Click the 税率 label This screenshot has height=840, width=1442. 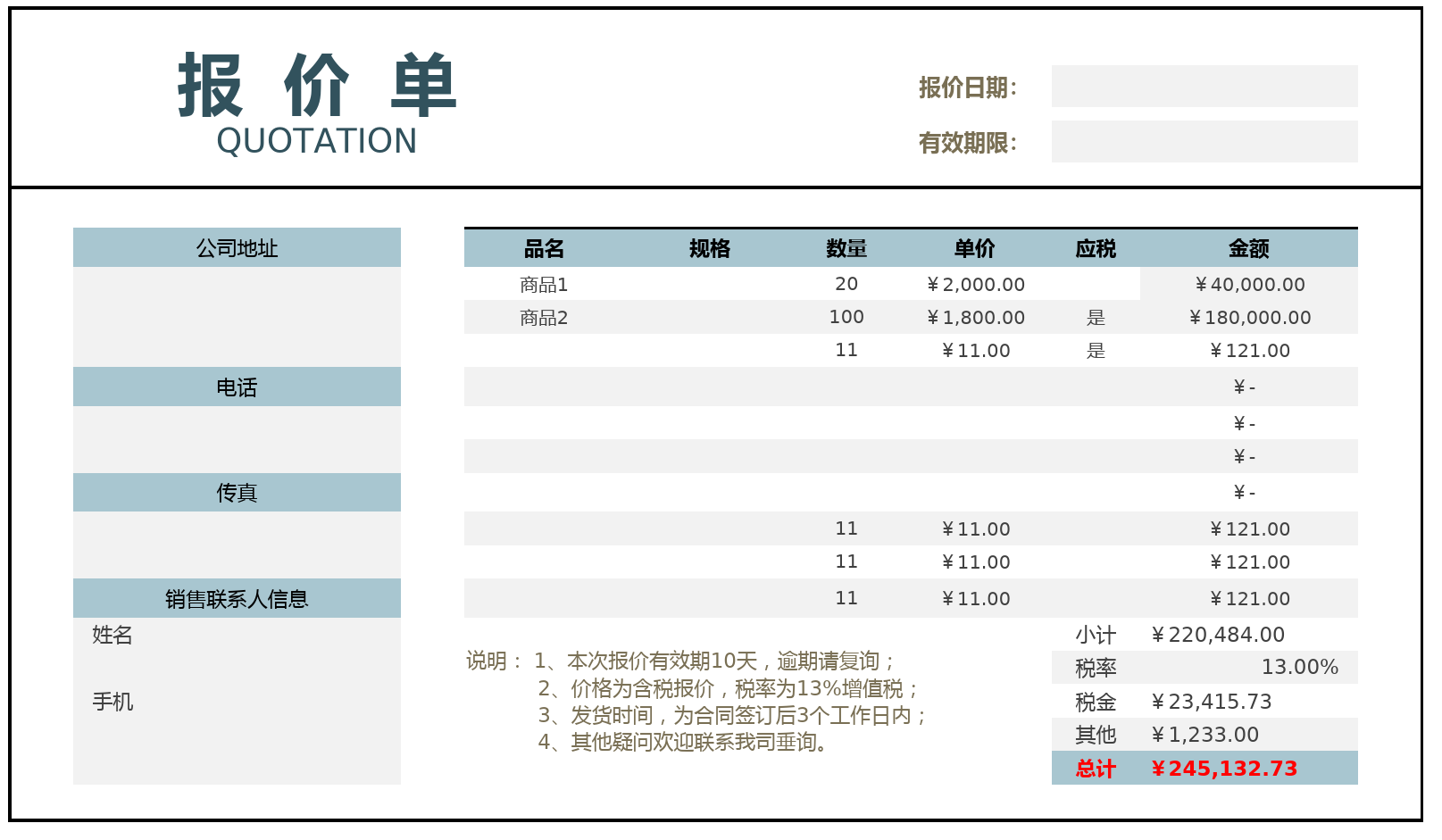1096,668
